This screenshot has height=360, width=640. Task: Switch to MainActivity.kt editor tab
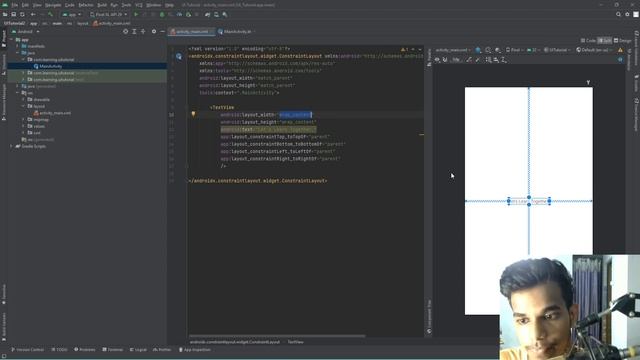pyautogui.click(x=237, y=31)
